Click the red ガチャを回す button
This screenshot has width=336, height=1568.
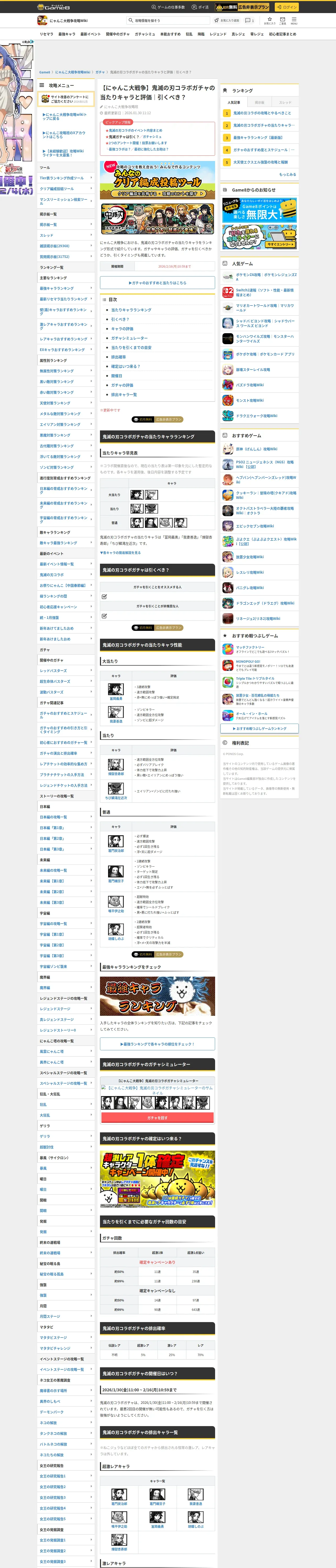(x=157, y=1117)
